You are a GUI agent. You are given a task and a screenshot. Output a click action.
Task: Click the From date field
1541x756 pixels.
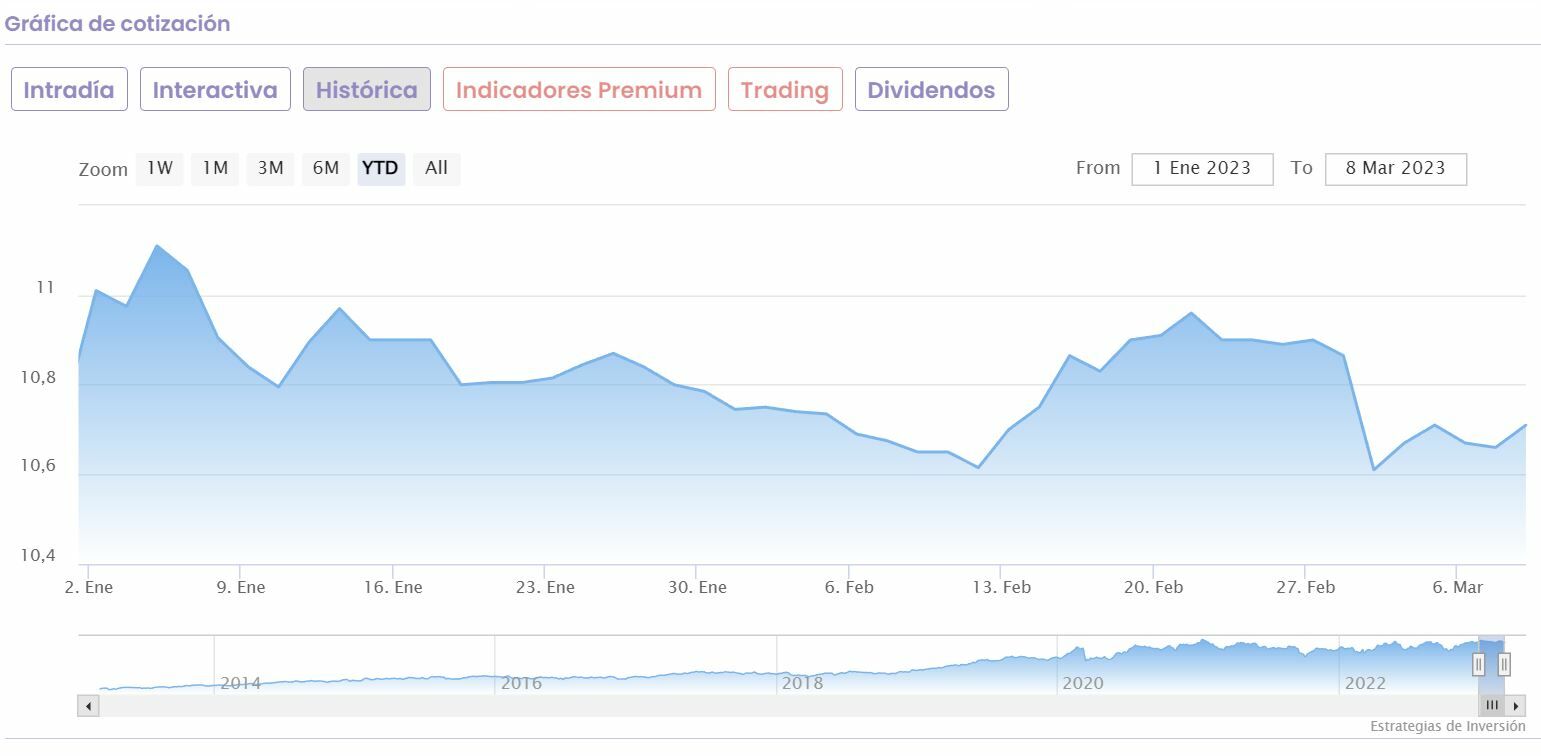[x=1202, y=169]
